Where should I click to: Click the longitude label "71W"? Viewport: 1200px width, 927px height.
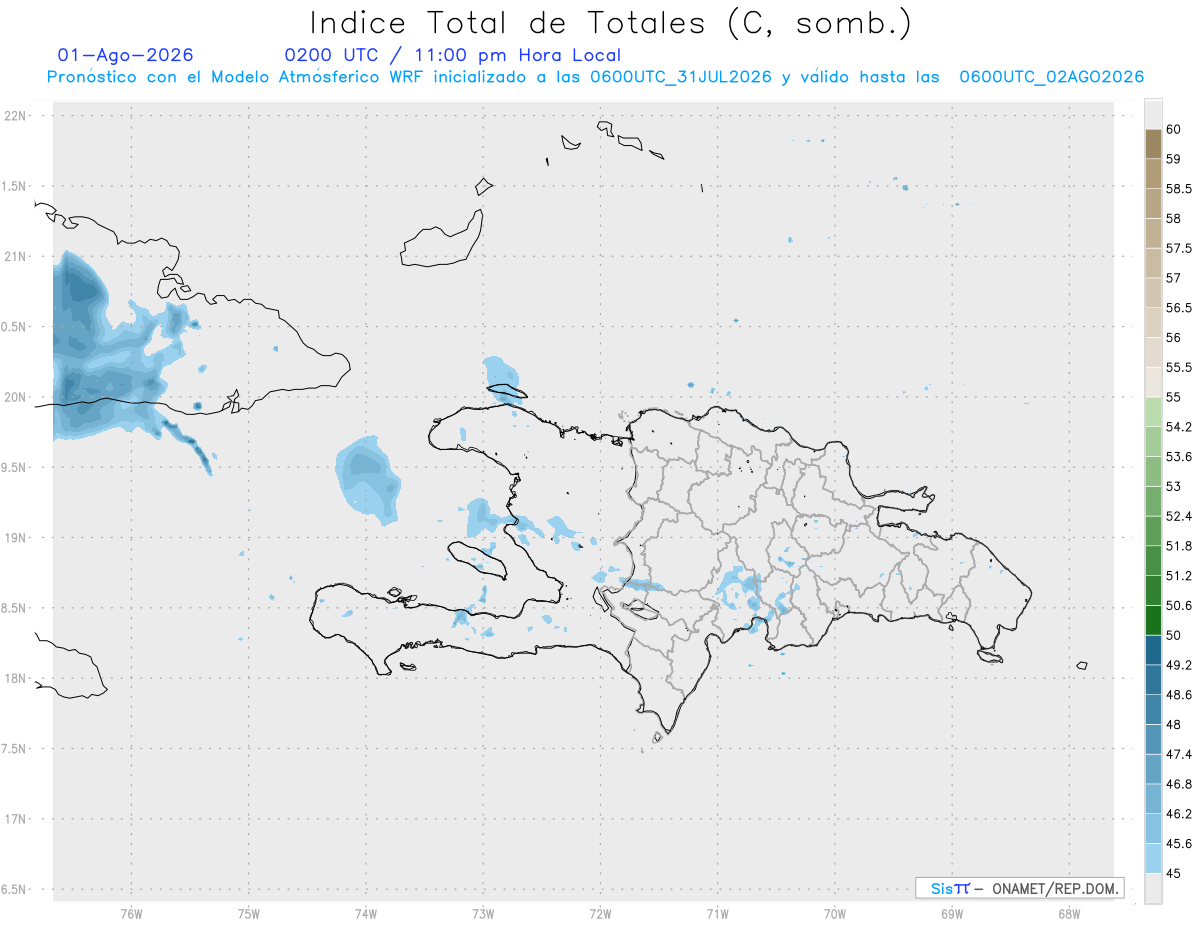tap(717, 914)
